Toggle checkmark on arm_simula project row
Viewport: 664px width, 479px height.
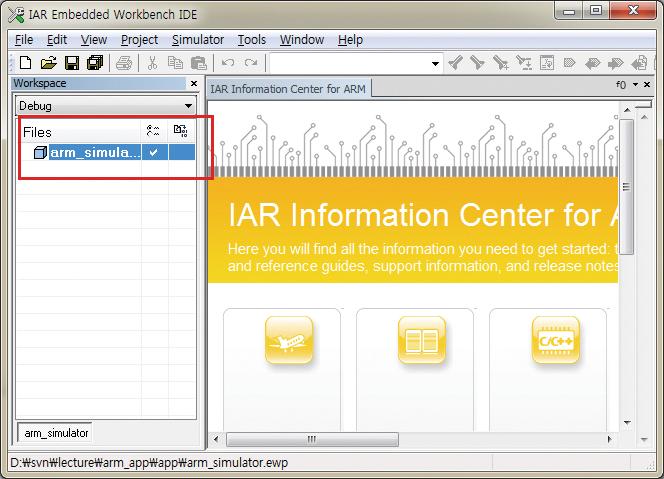[x=154, y=152]
